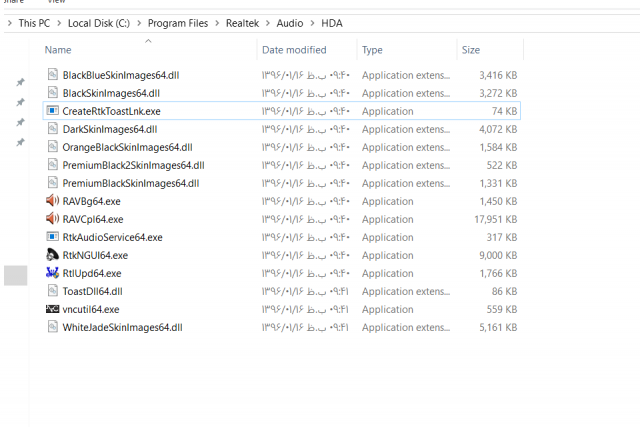Go to This PC in the address bar
640x427 pixels.
pyautogui.click(x=34, y=23)
